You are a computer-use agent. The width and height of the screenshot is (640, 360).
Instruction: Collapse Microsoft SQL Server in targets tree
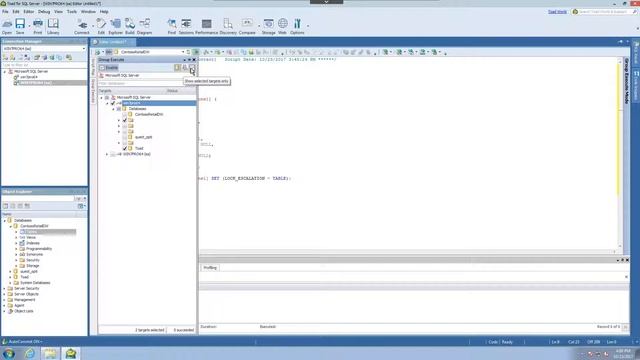pyautogui.click(x=102, y=98)
